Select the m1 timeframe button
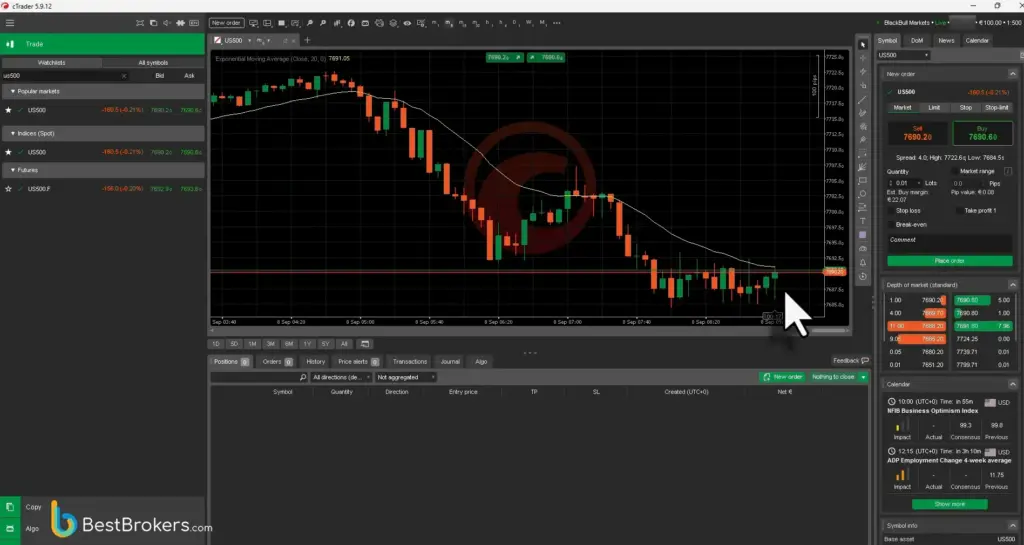Screen dimensions: 1024x545 pyautogui.click(x=436, y=23)
